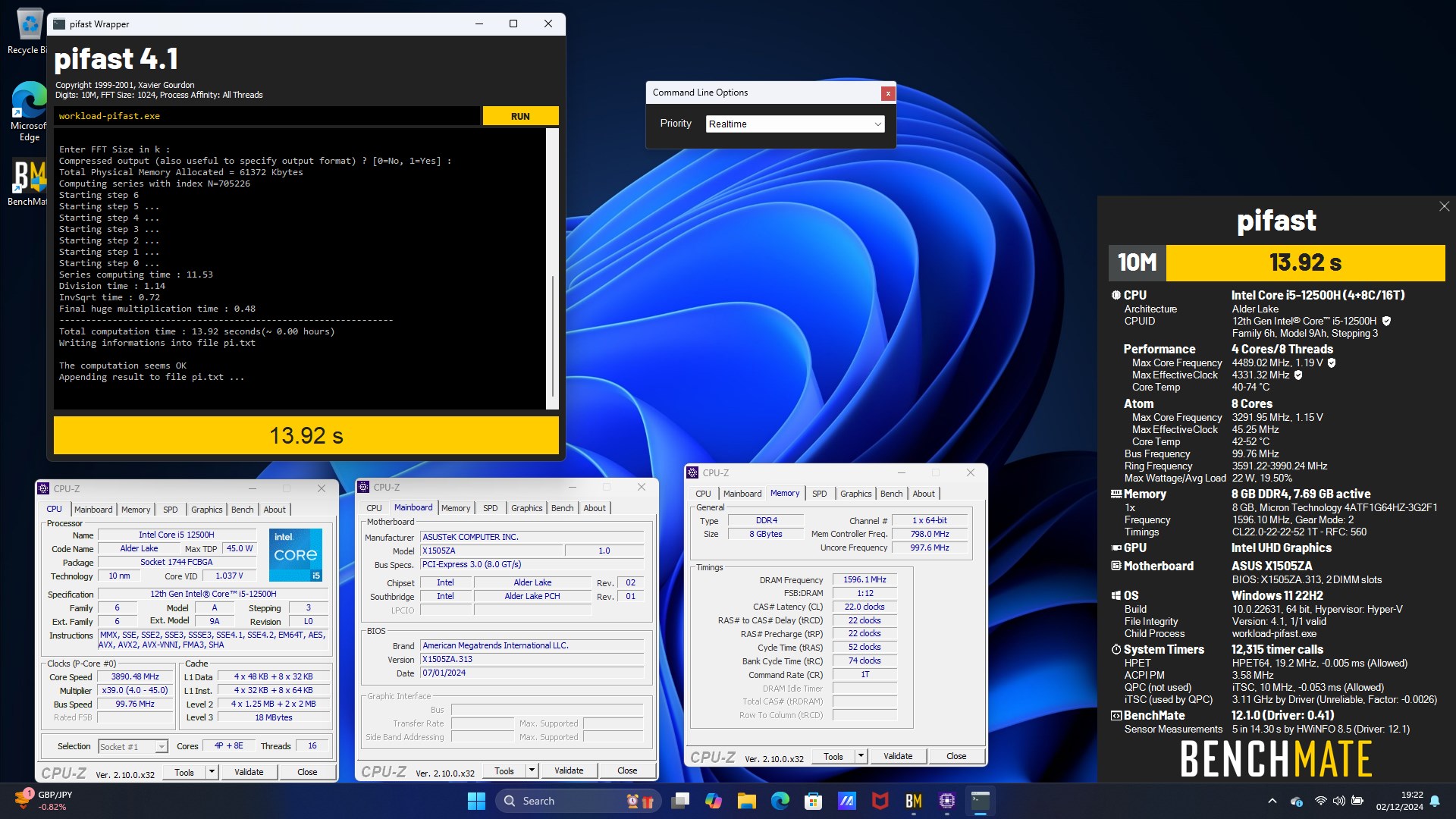Click the CPU-Z icon in the left CPU-Z window title
This screenshot has width=1456, height=819.
pos(44,489)
